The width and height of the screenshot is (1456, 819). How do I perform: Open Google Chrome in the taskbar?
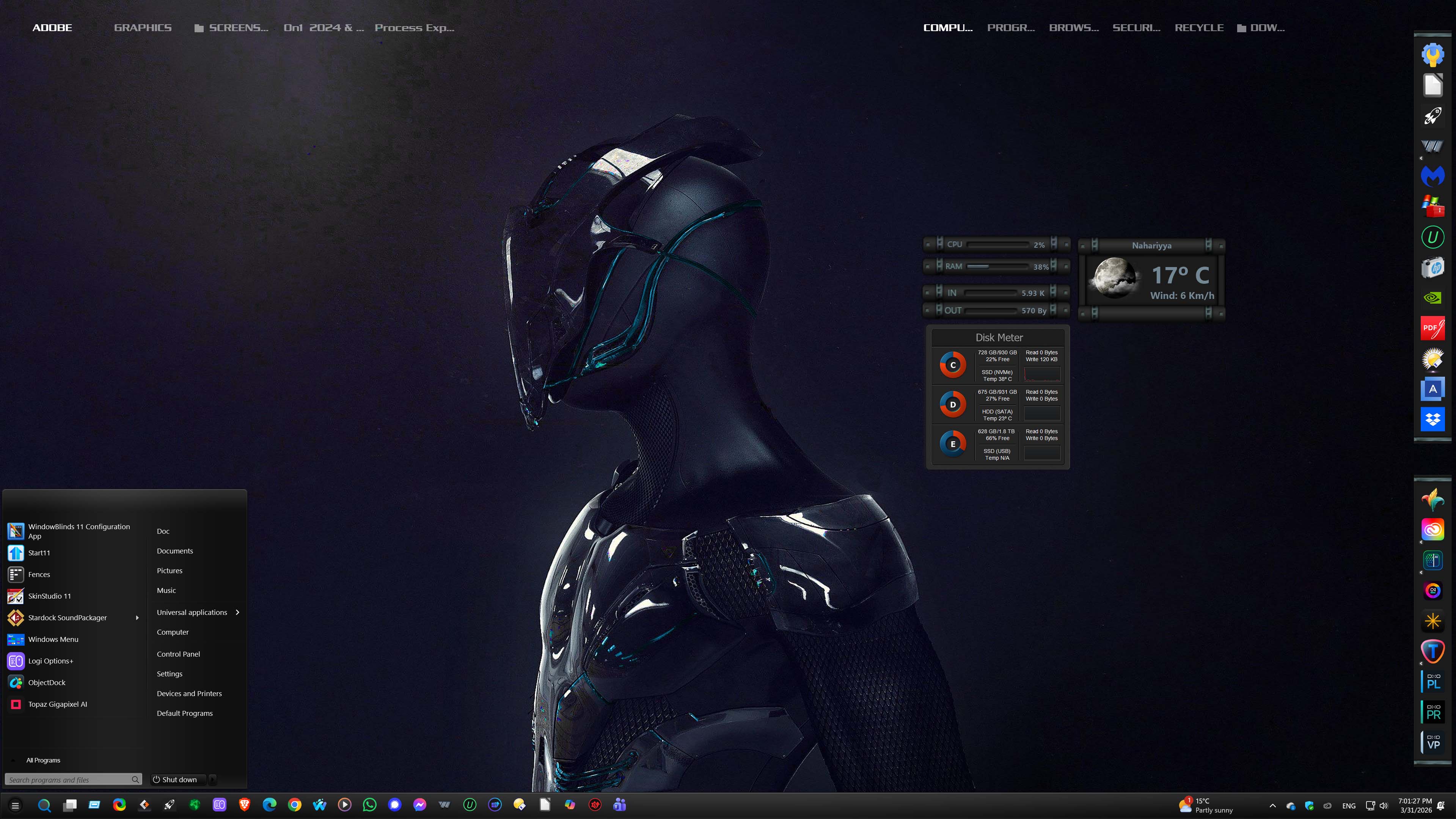point(294,805)
